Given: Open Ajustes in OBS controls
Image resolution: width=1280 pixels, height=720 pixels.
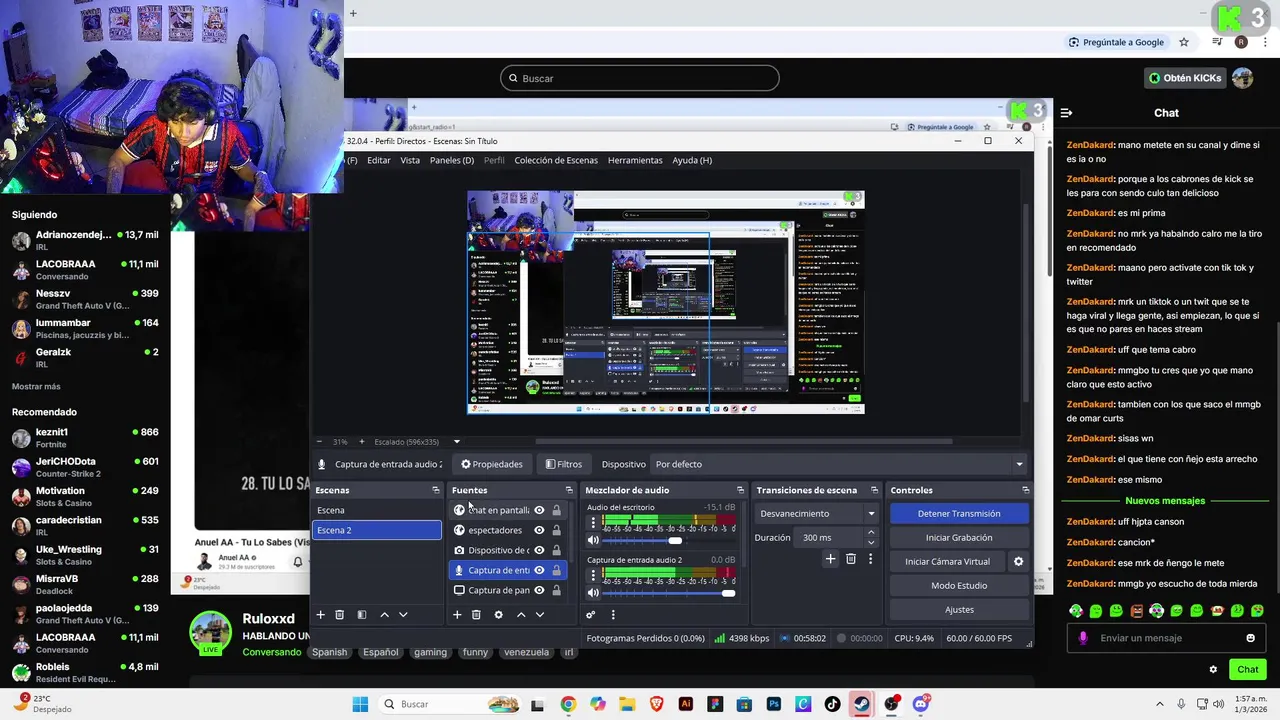Looking at the screenshot, I should click(959, 609).
